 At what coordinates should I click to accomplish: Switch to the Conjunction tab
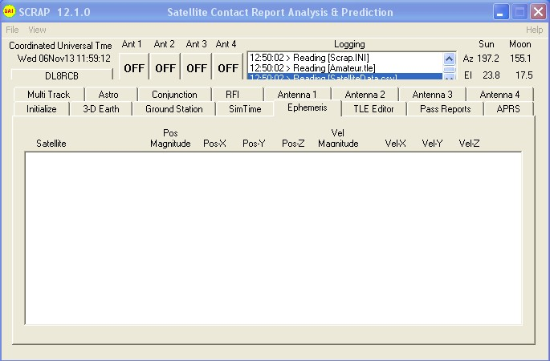pyautogui.click(x=174, y=94)
